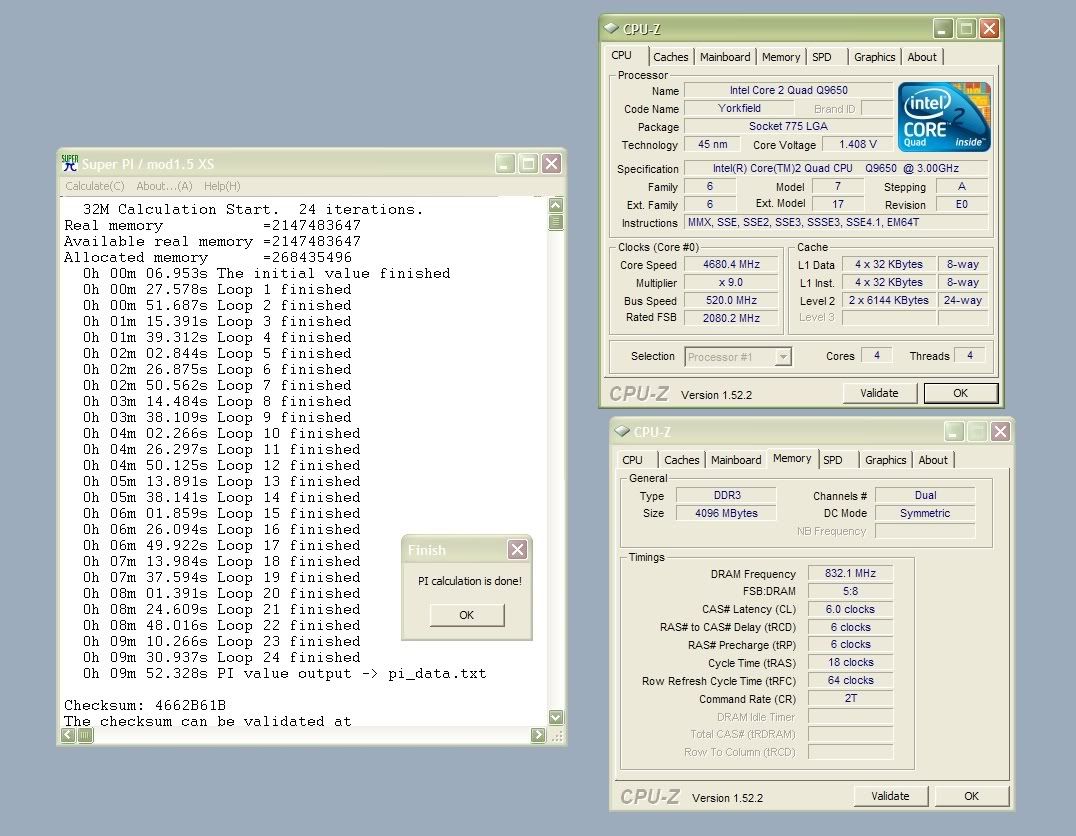This screenshot has width=1076, height=836.
Task: Close the upper CPU-Z processor window
Action: pyautogui.click(x=989, y=28)
